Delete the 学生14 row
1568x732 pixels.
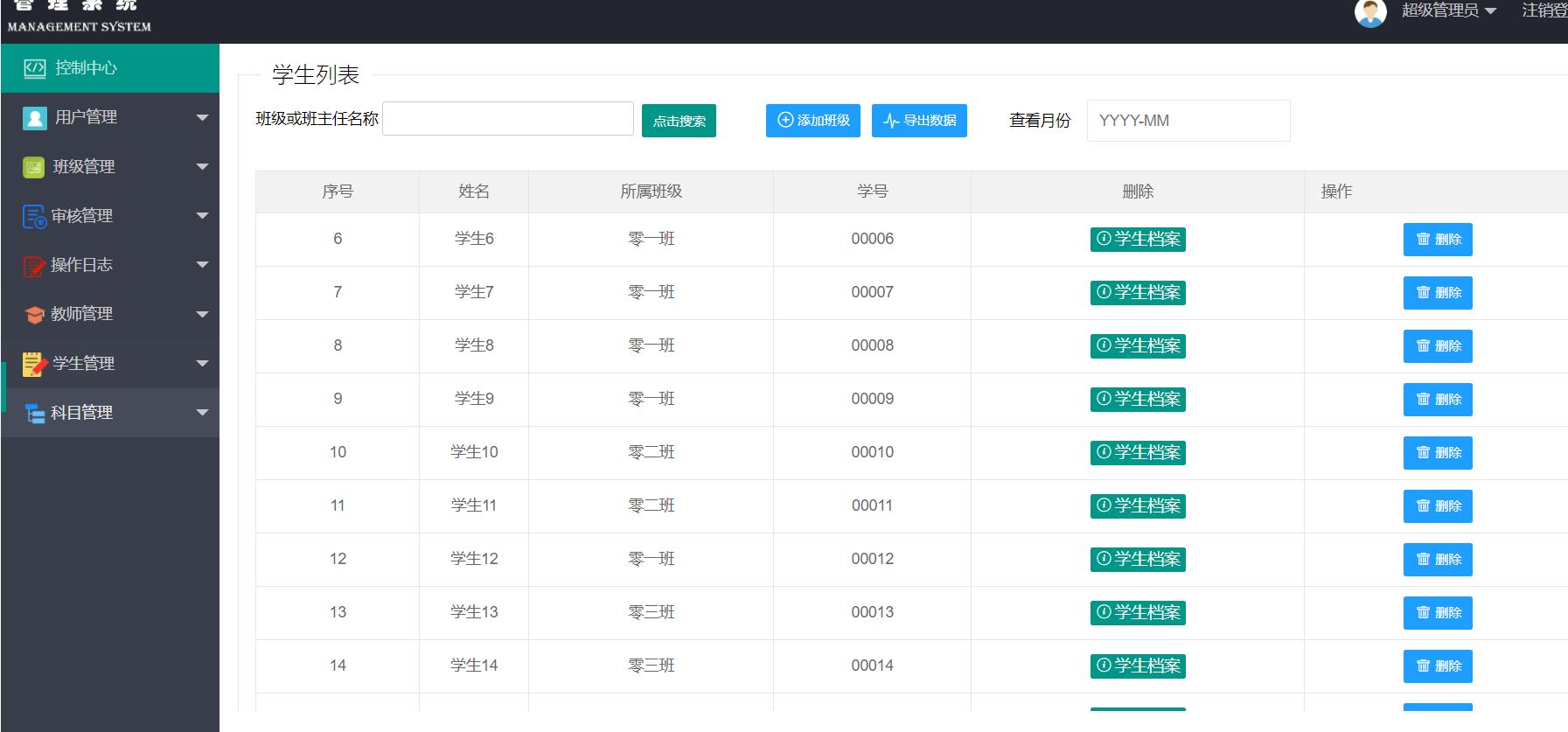pyautogui.click(x=1438, y=666)
